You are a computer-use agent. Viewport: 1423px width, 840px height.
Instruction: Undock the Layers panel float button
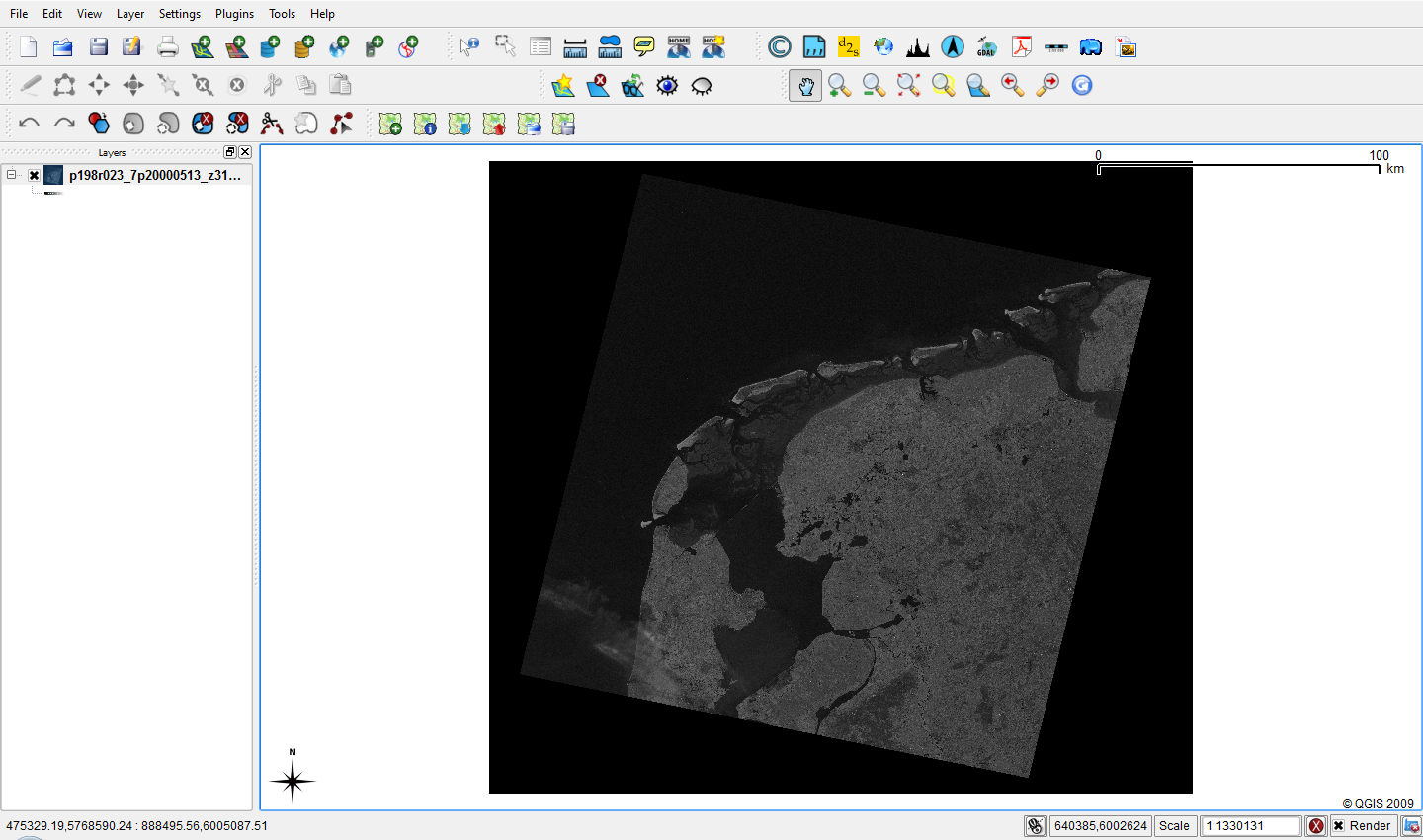[230, 152]
